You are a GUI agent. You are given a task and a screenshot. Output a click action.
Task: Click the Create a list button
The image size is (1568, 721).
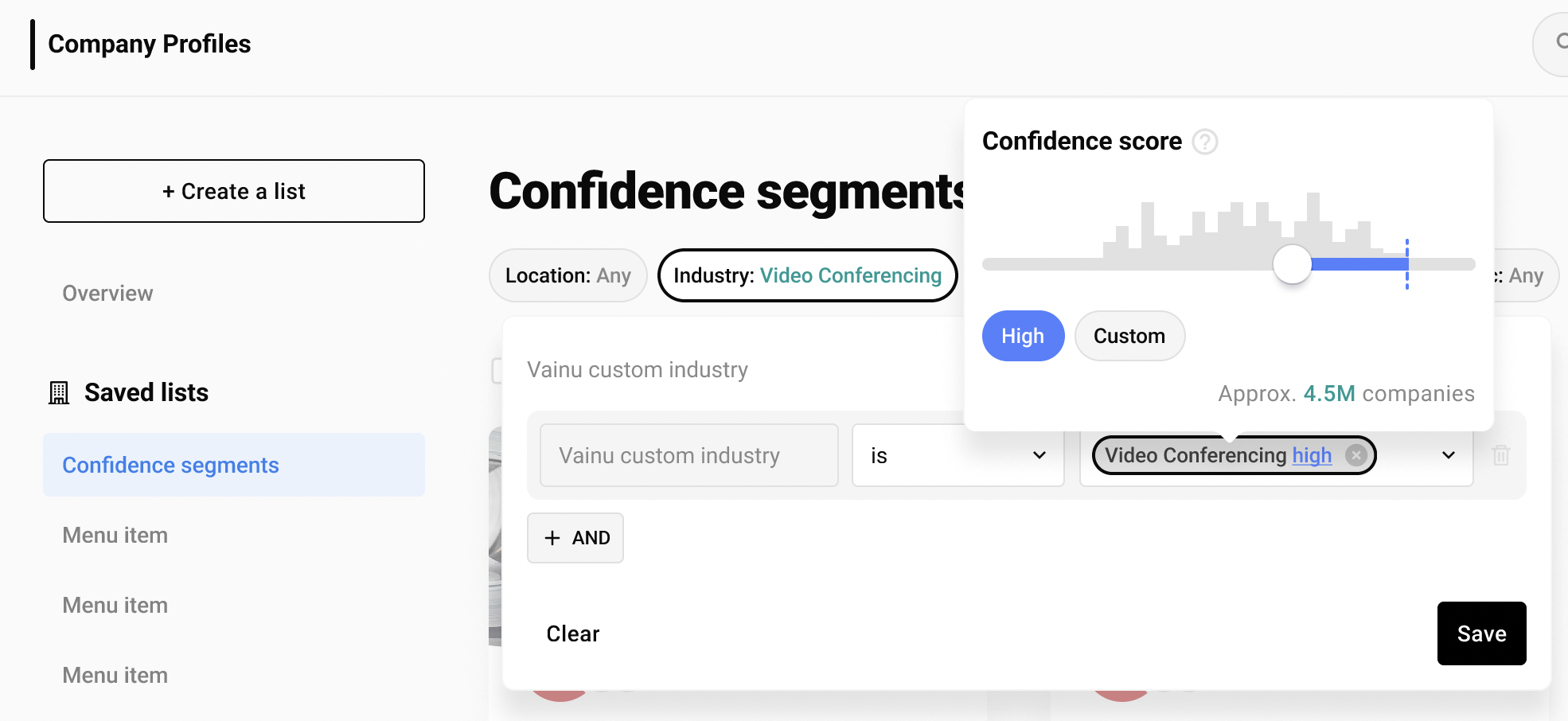pyautogui.click(x=233, y=191)
